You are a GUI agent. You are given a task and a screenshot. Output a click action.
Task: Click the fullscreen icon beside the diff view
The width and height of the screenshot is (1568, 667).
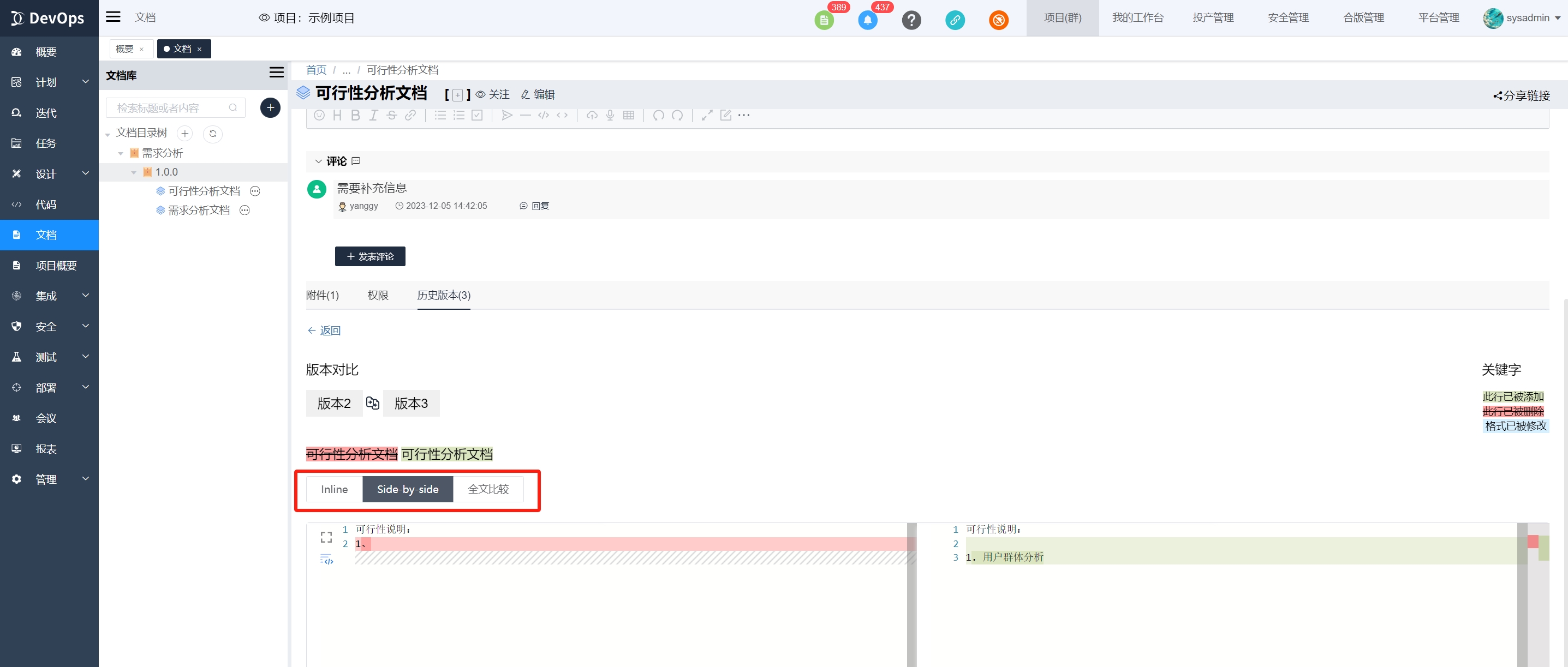[x=326, y=537]
